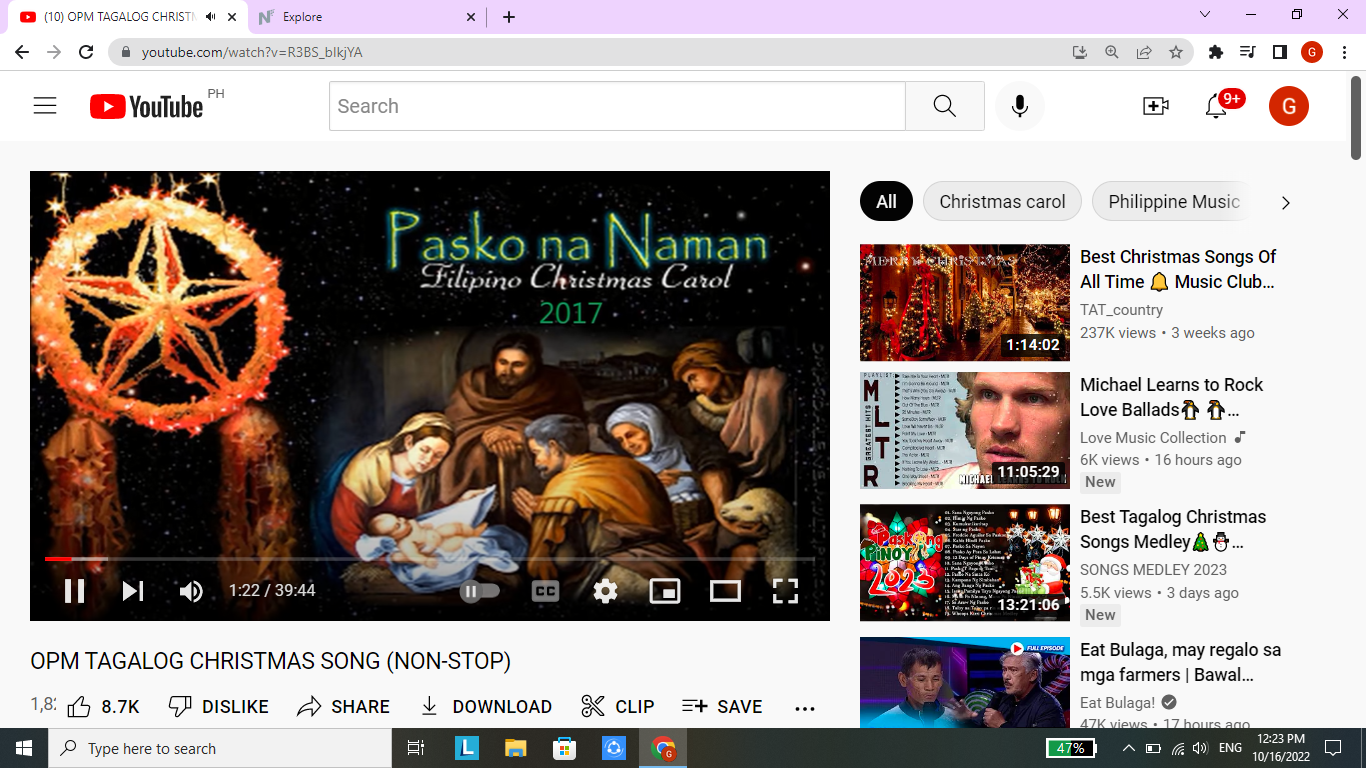Toggle the autoplay switch

click(480, 591)
